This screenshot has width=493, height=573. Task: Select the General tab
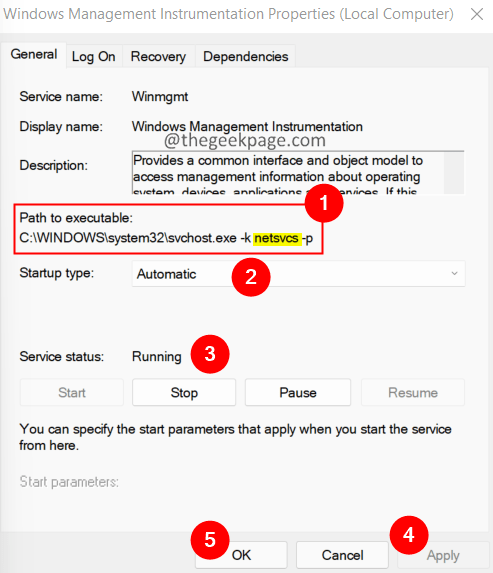coord(34,54)
